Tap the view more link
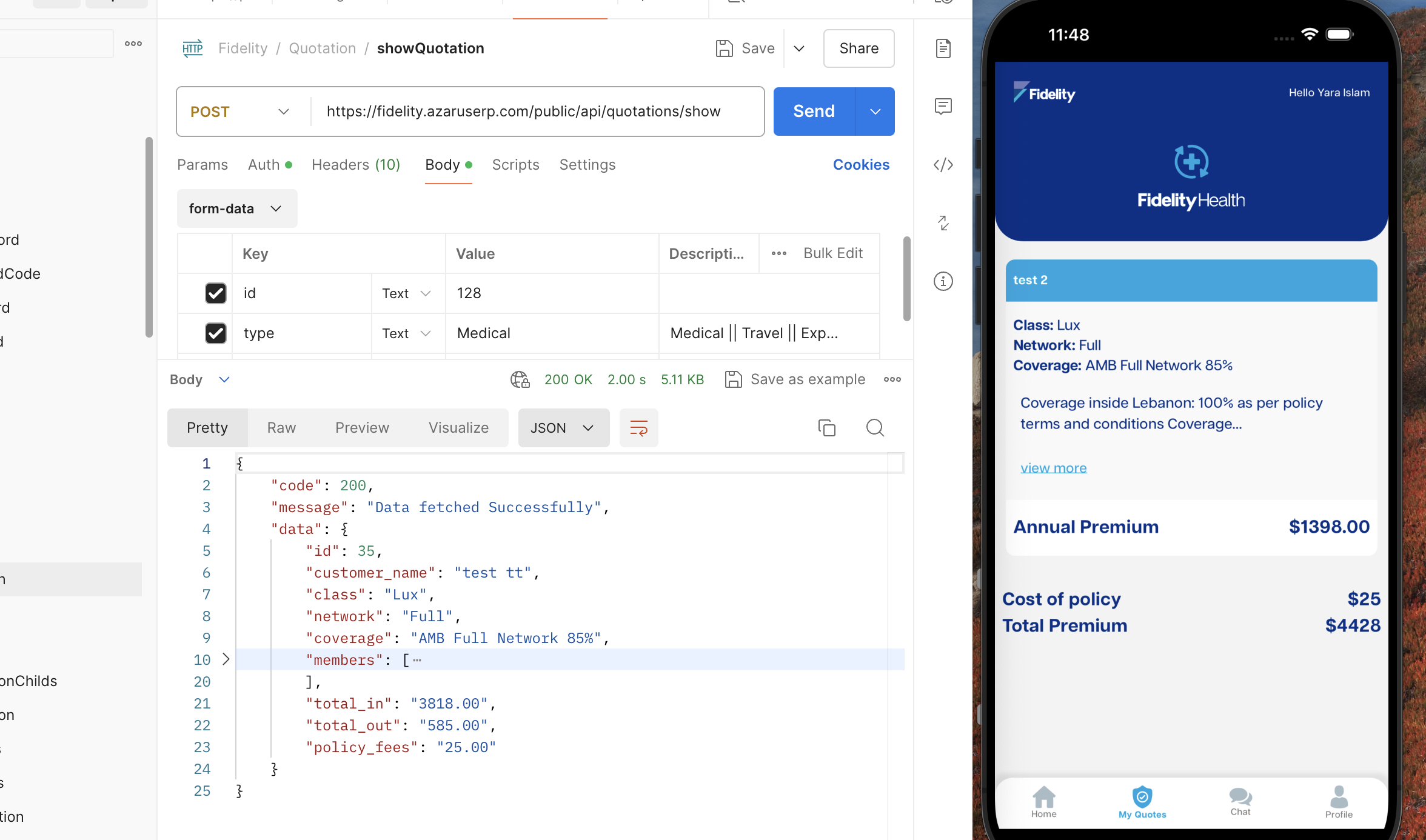1426x840 pixels. (x=1053, y=468)
